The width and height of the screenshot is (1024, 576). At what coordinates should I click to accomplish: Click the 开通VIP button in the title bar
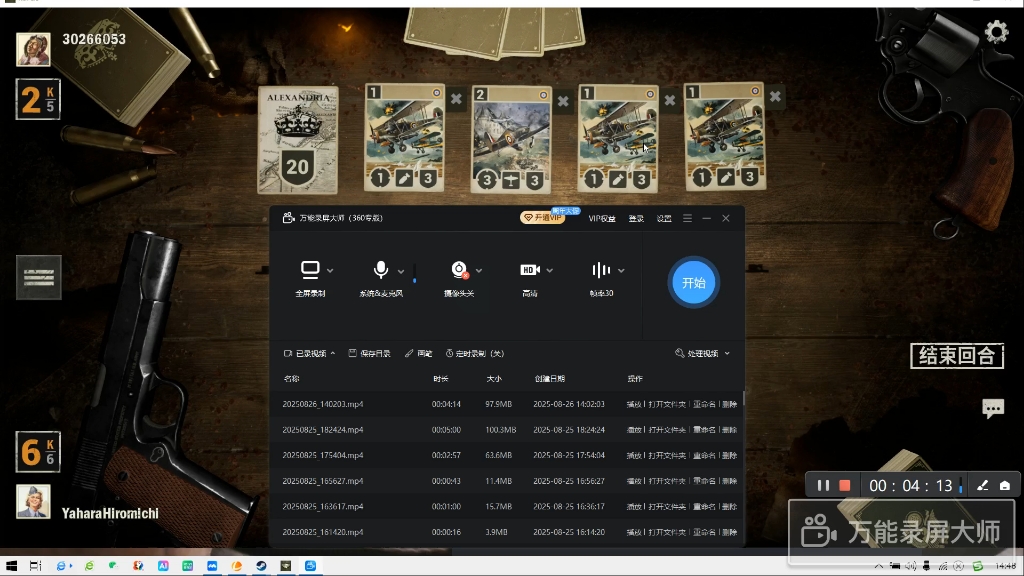[542, 217]
